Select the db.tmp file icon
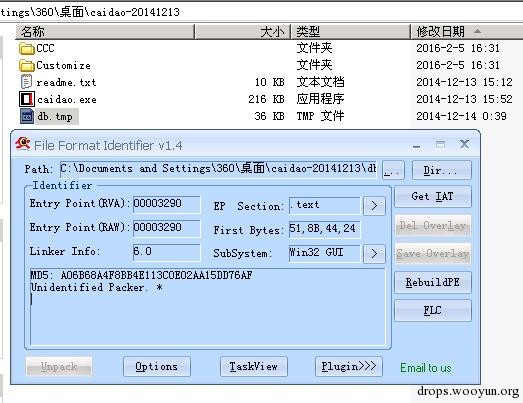 coord(27,116)
